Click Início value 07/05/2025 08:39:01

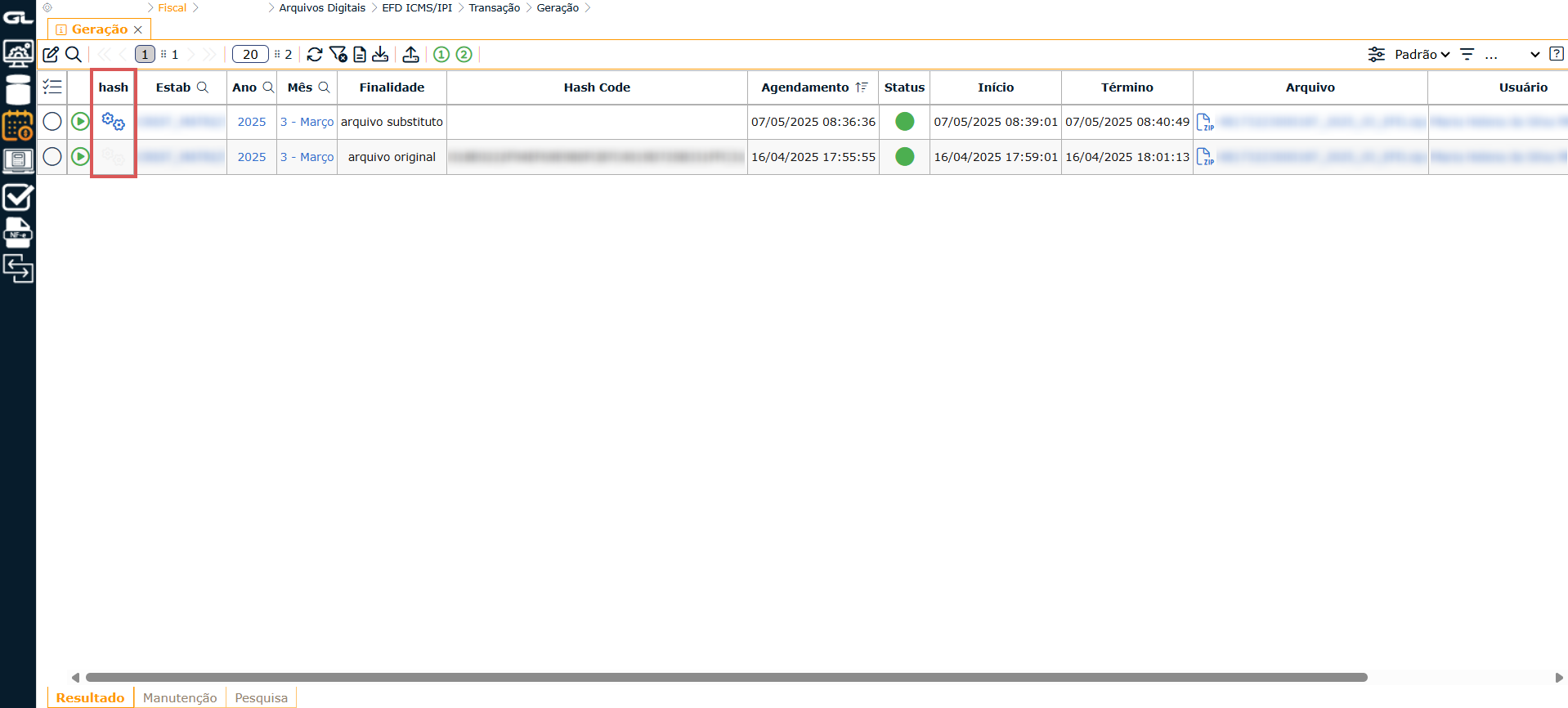click(996, 122)
